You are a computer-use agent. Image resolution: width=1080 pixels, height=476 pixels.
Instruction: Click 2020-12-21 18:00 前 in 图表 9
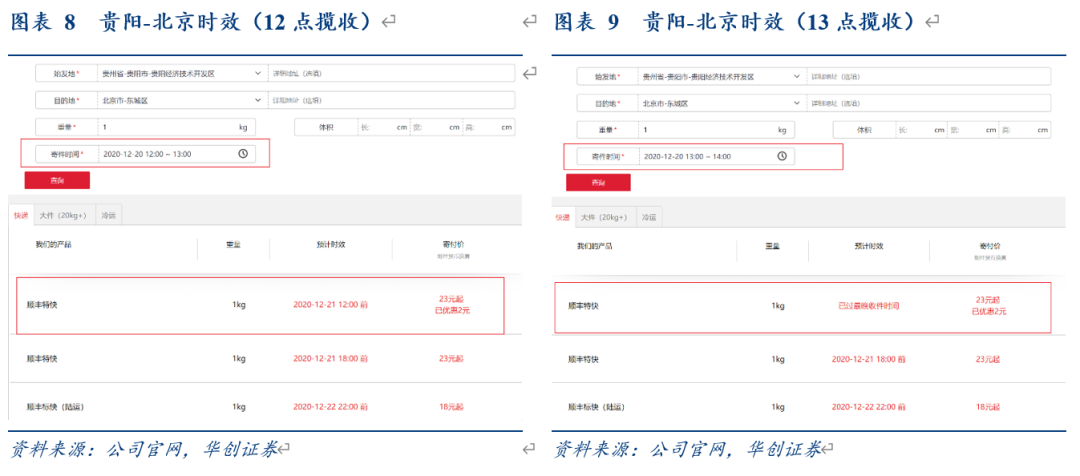pos(869,360)
